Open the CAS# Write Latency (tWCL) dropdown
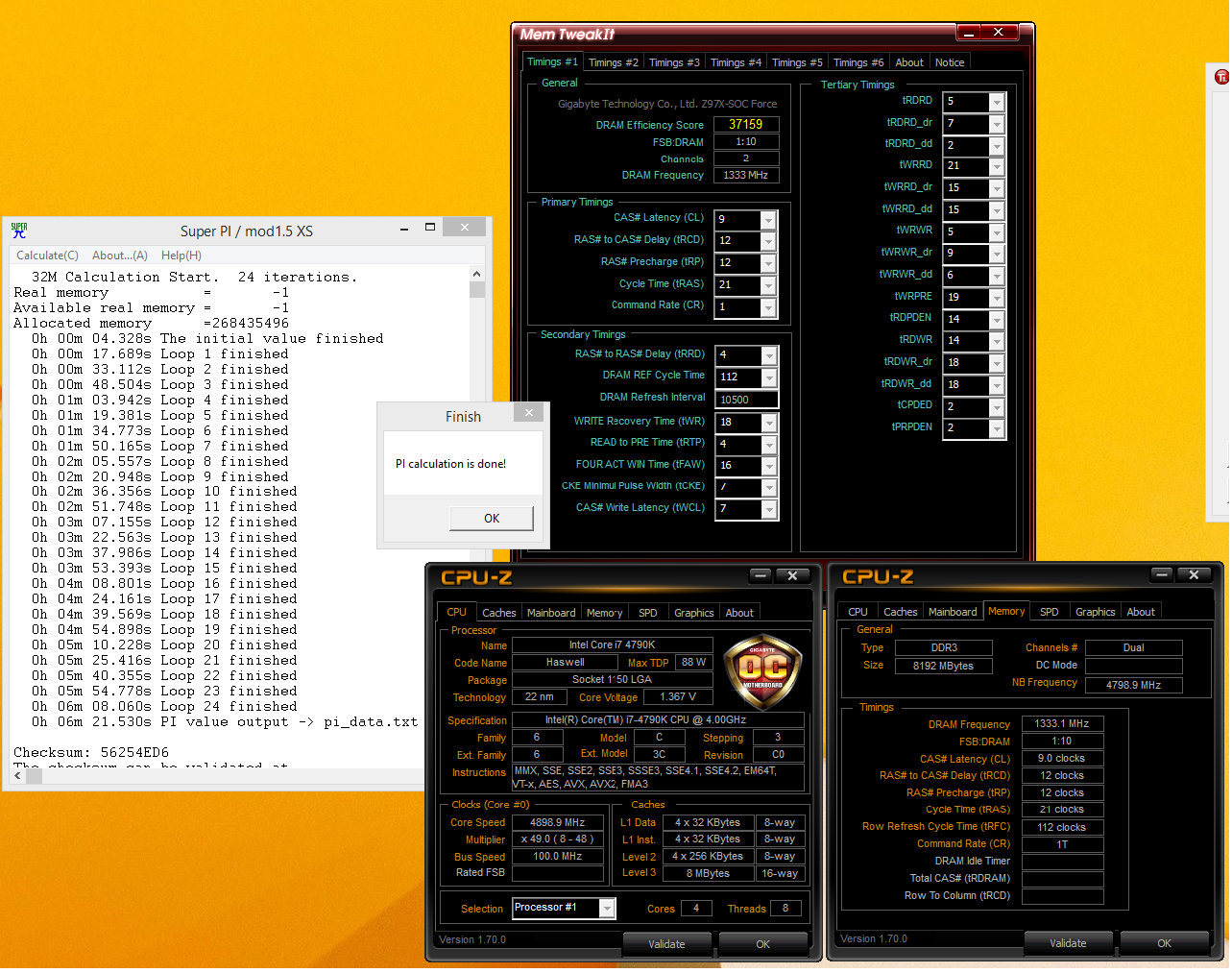The height and width of the screenshot is (973, 1232). 769,510
